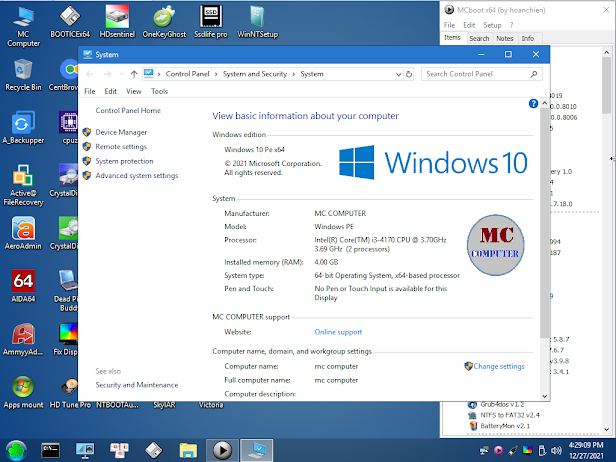Image resolution: width=616 pixels, height=462 pixels.
Task: Launch OneKeyGhost desktop icon
Action: (x=164, y=22)
